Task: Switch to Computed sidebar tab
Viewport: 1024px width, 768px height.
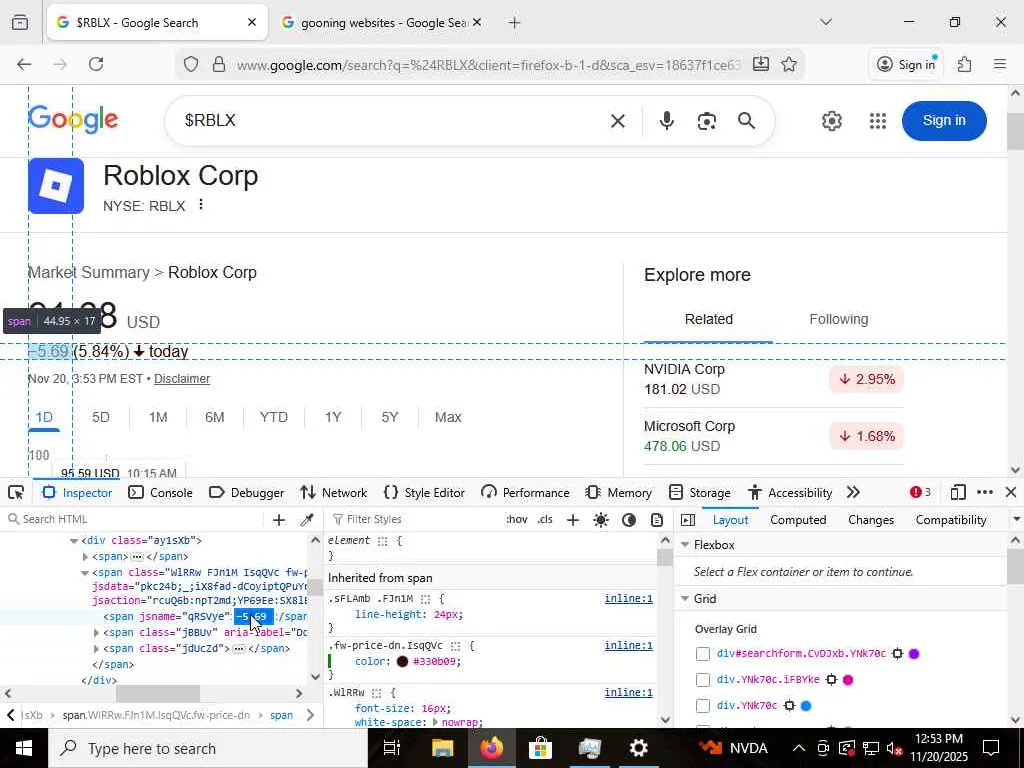Action: [798, 520]
